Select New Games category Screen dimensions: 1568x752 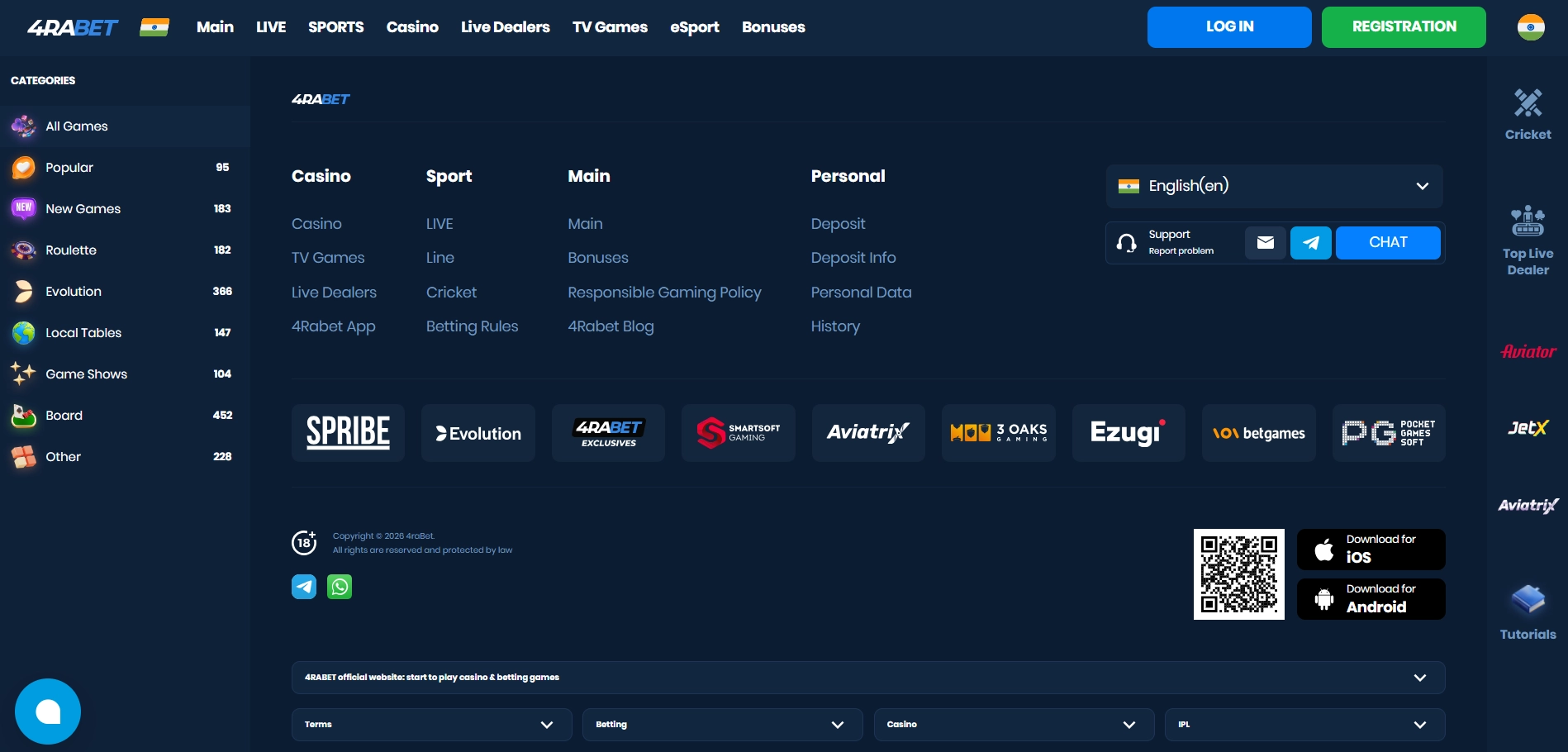125,209
